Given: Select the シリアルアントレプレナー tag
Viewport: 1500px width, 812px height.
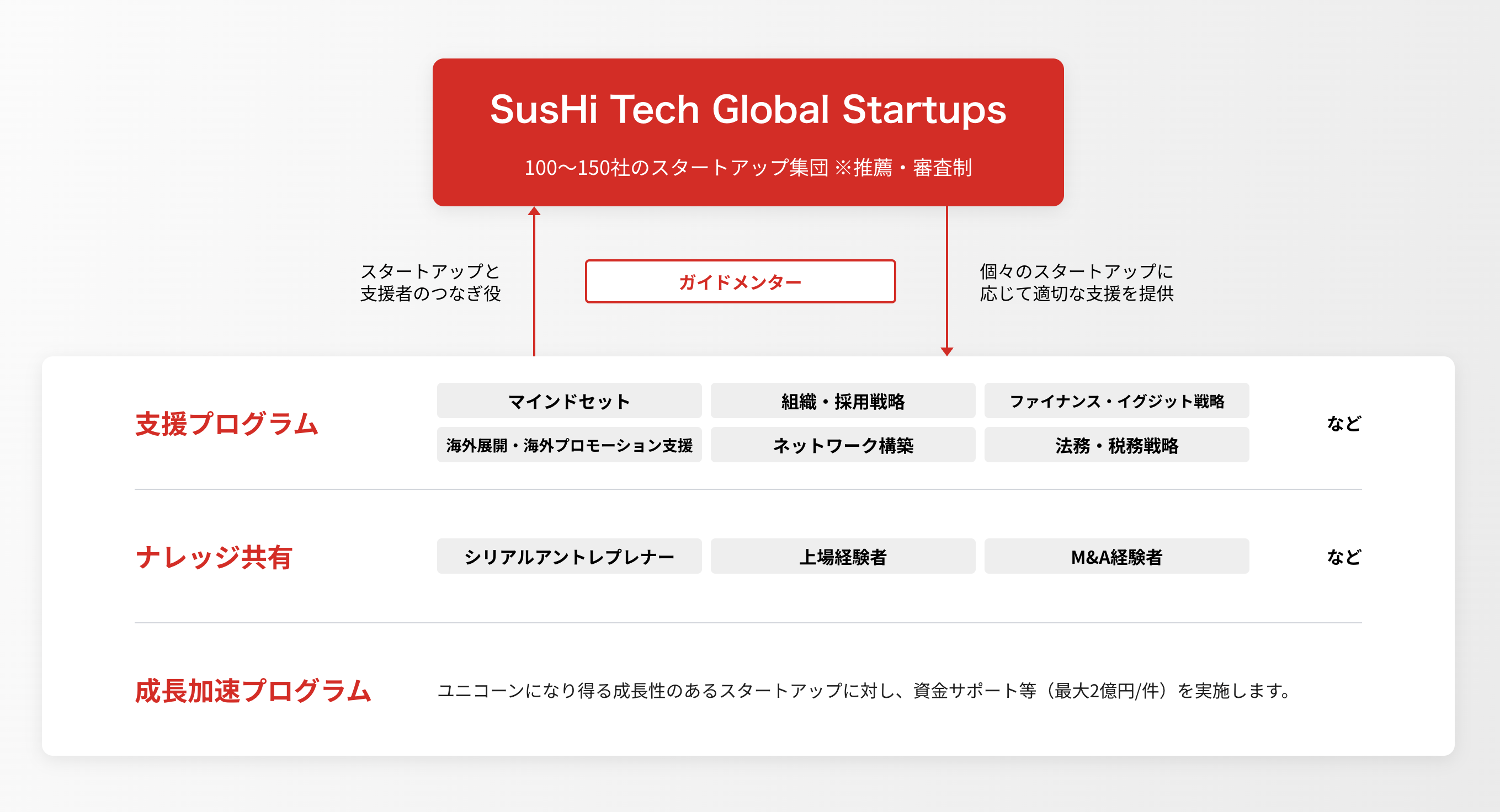Looking at the screenshot, I should pyautogui.click(x=569, y=557).
